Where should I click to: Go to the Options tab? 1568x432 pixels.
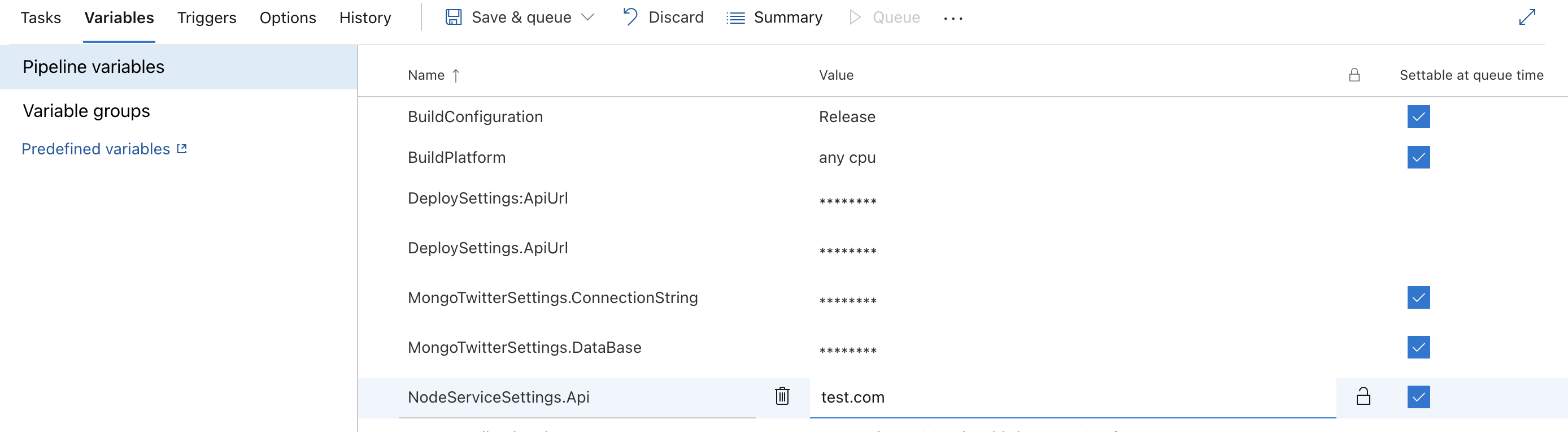point(288,18)
